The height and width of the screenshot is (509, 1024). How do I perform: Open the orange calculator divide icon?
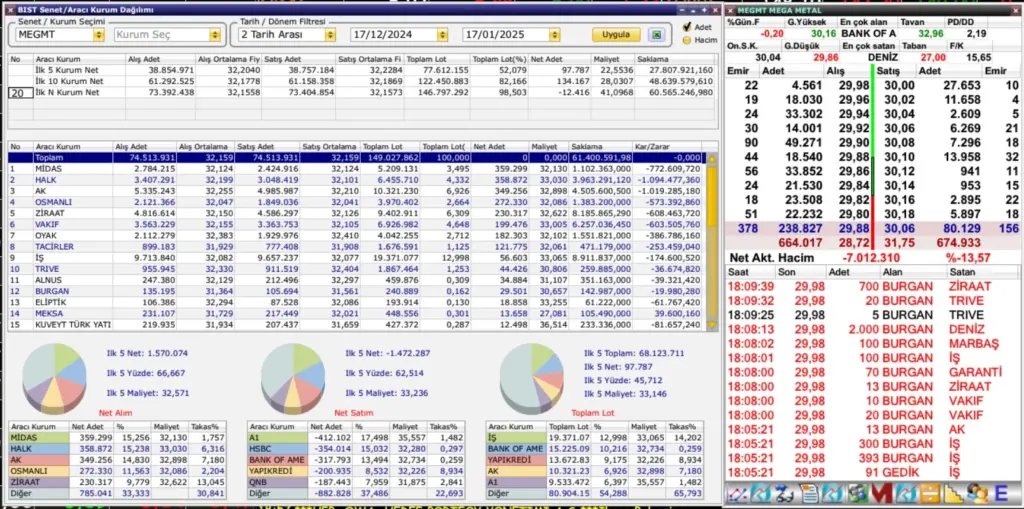[x=929, y=494]
